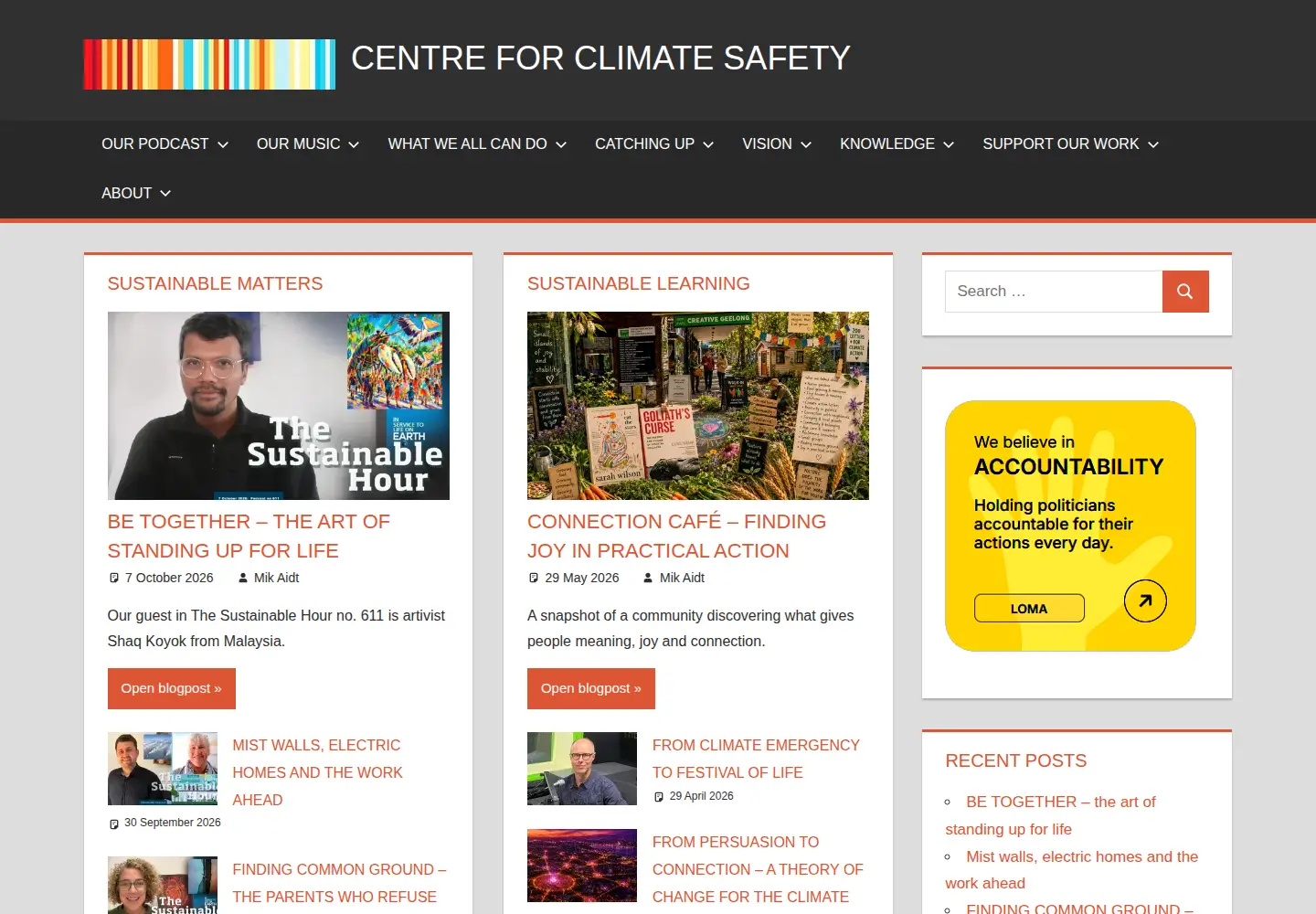Open the Centre for Climate Safety title link
Image resolution: width=1316 pixels, height=914 pixels.
(x=600, y=58)
